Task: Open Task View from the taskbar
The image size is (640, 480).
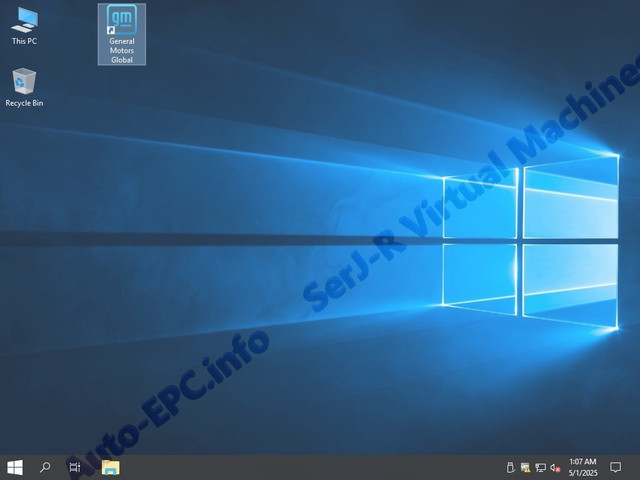Action: (x=75, y=467)
